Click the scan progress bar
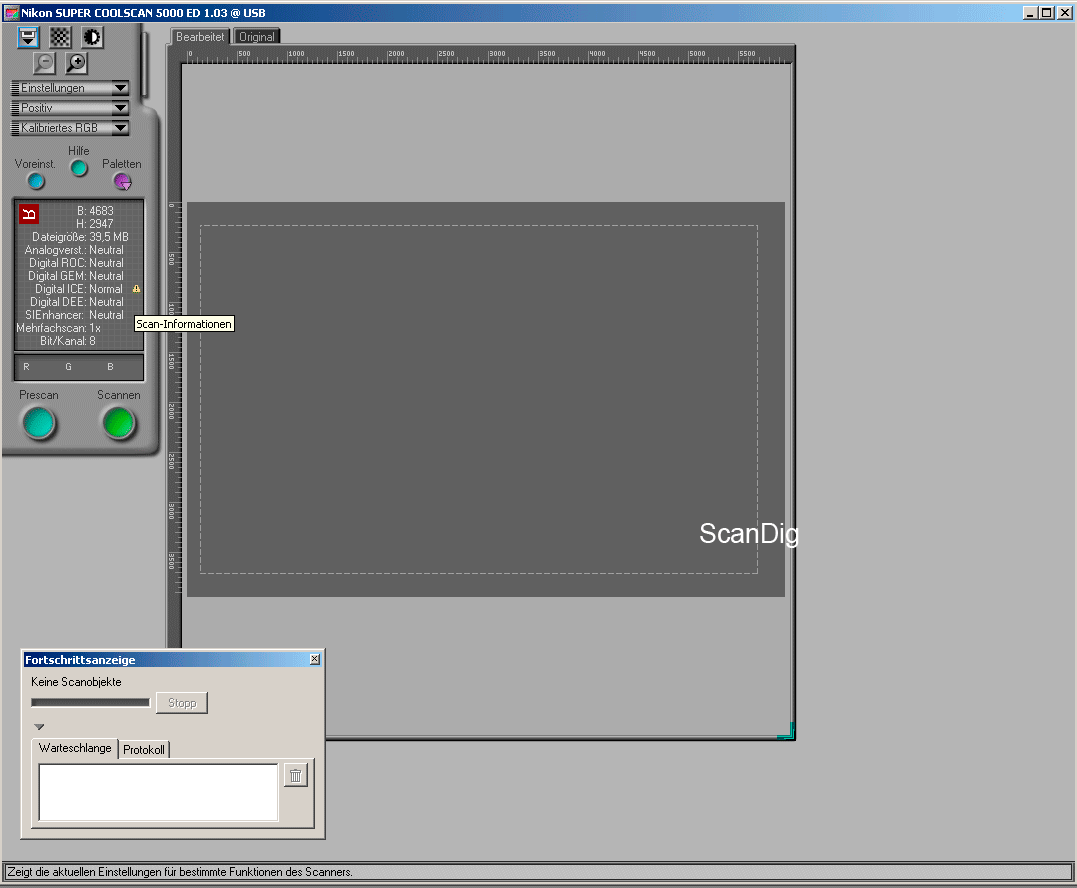 (x=91, y=703)
